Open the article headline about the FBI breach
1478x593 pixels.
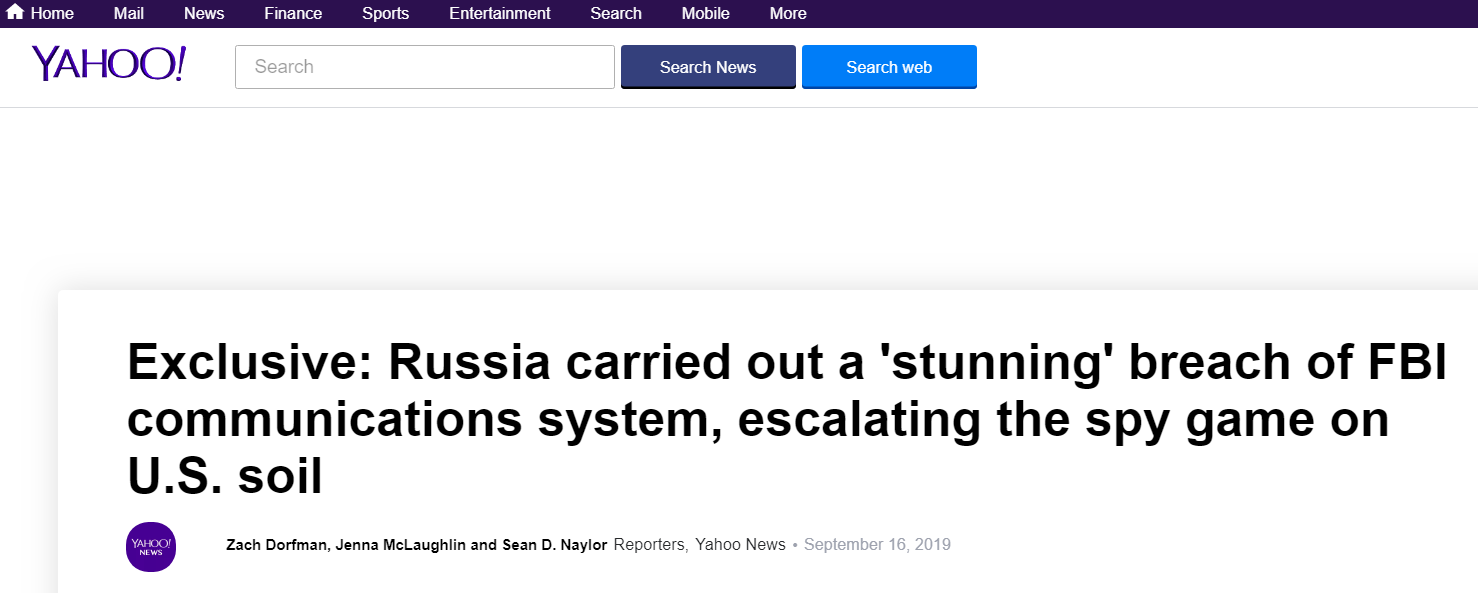point(784,419)
